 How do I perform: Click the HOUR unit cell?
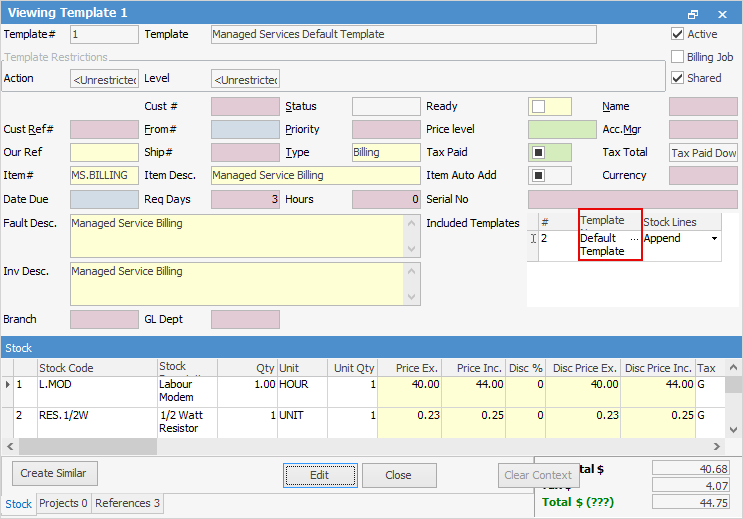[302, 392]
